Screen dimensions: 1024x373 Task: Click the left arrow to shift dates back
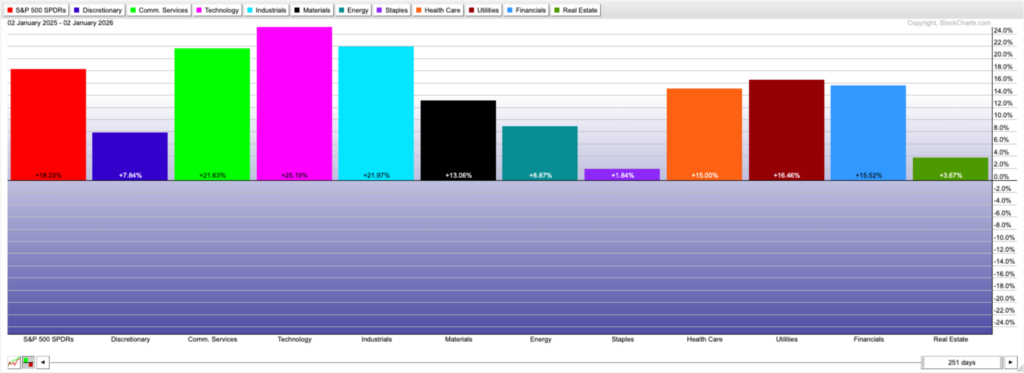click(42, 362)
